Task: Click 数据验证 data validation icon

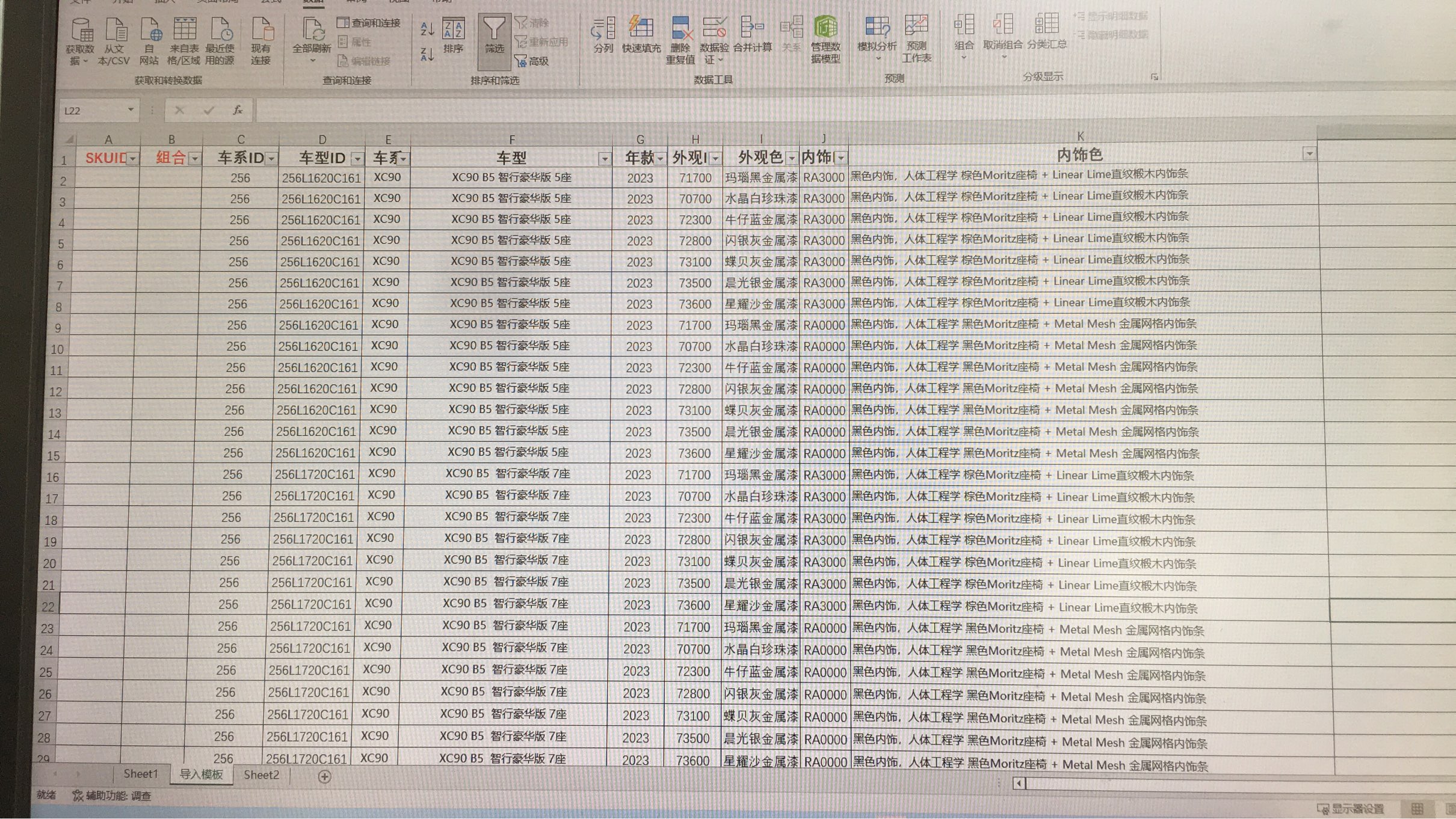Action: [x=714, y=40]
